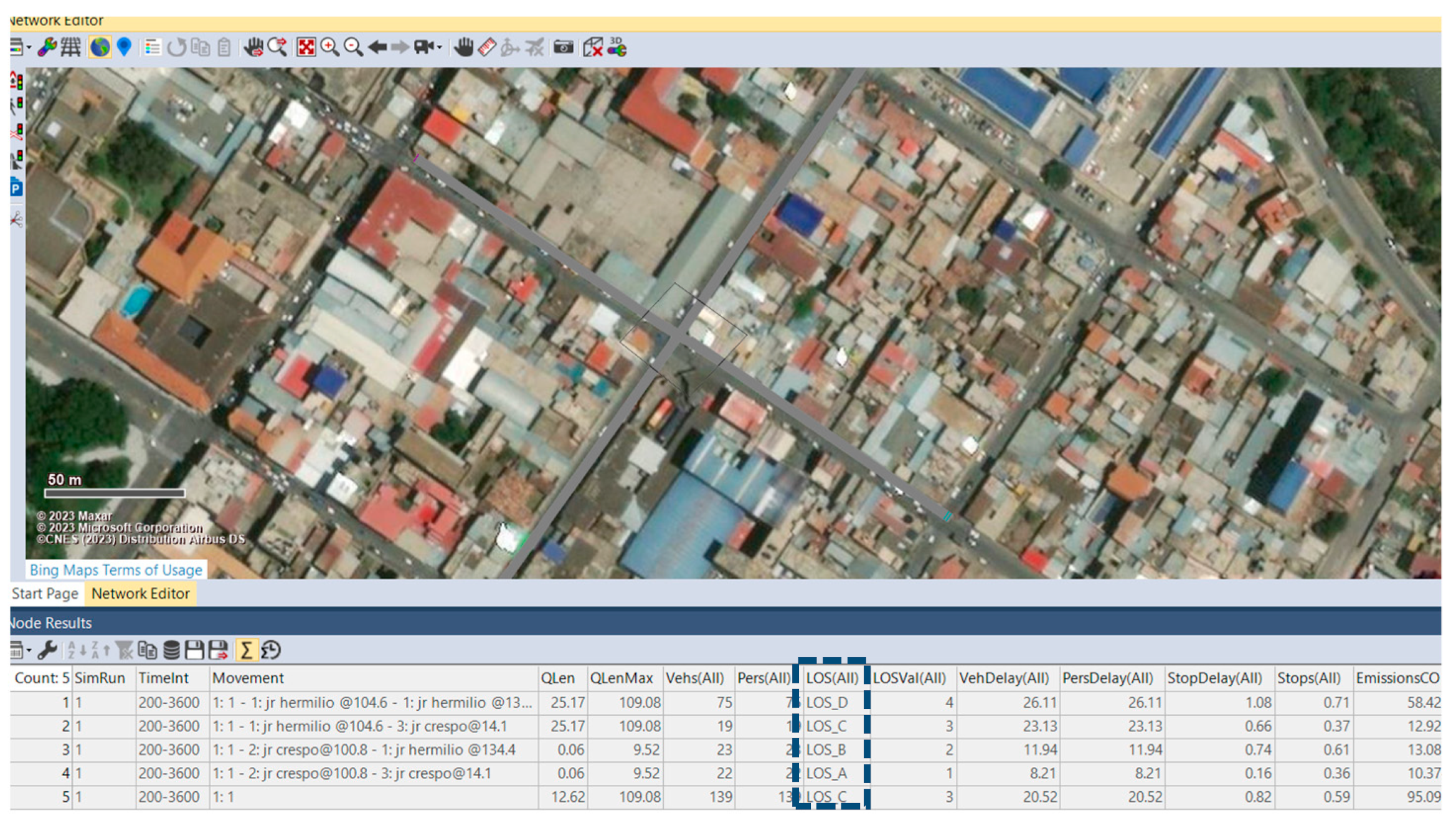Viewport: 1456px width, 826px height.
Task: Expand the Node Results list layout dropdown
Action: [29, 650]
